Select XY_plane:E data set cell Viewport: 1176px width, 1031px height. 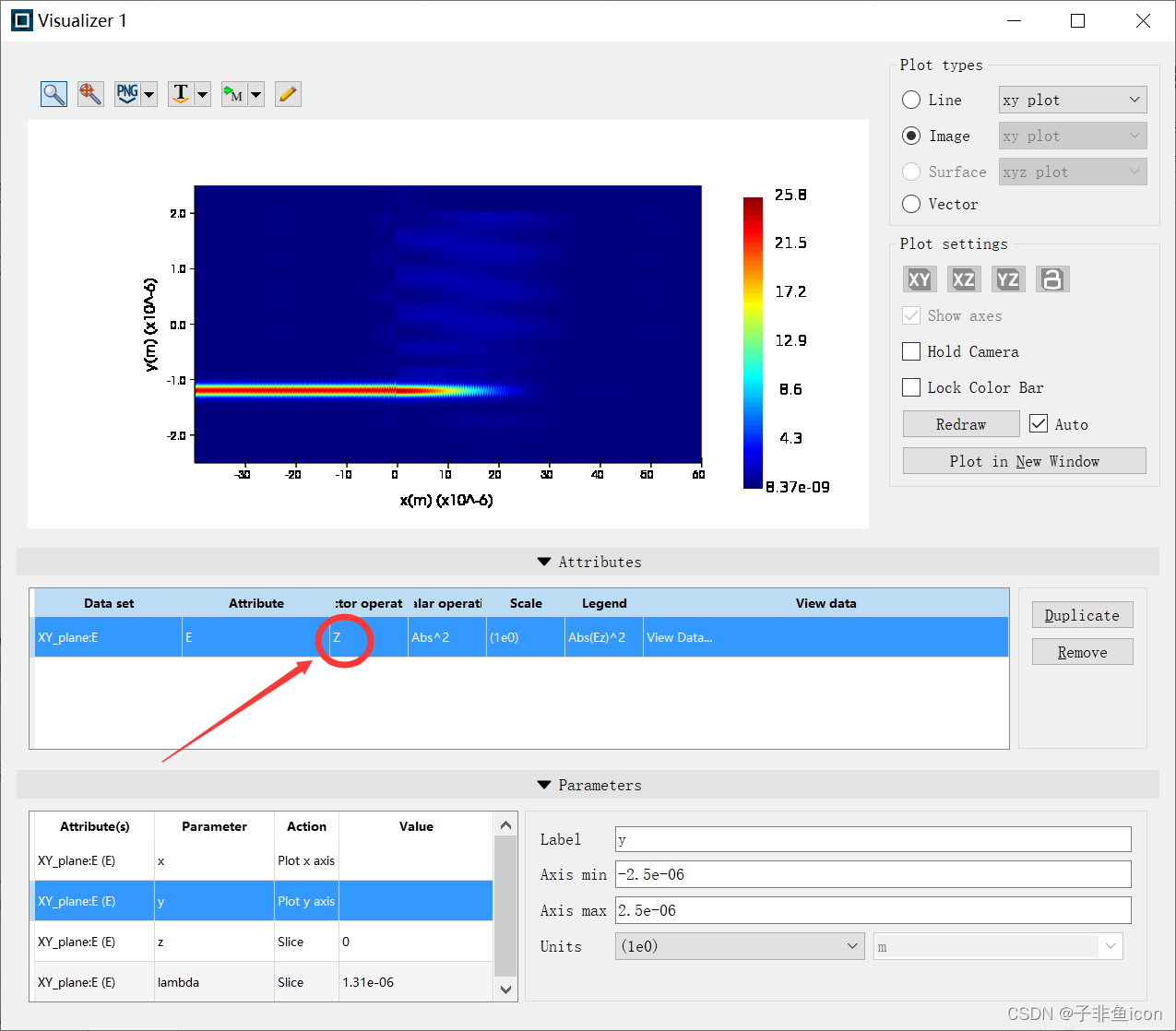pos(108,637)
